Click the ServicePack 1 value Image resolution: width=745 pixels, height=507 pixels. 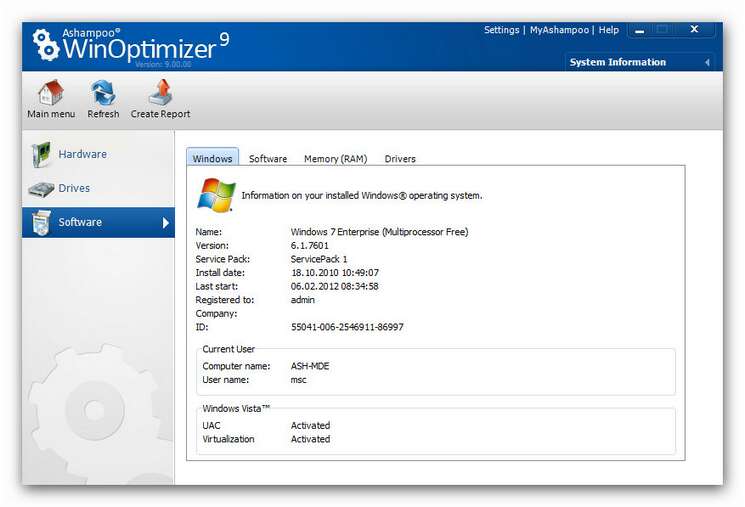tap(319, 259)
